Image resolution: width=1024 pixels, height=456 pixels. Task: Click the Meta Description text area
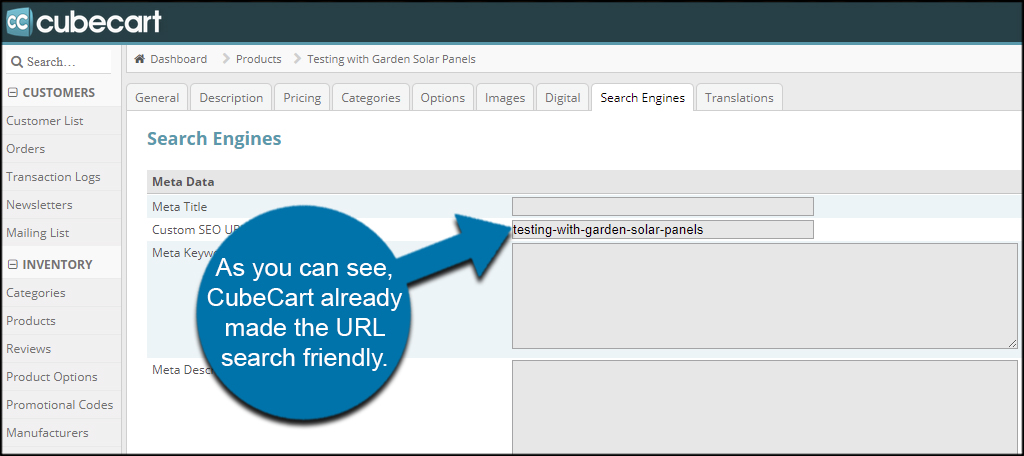765,406
